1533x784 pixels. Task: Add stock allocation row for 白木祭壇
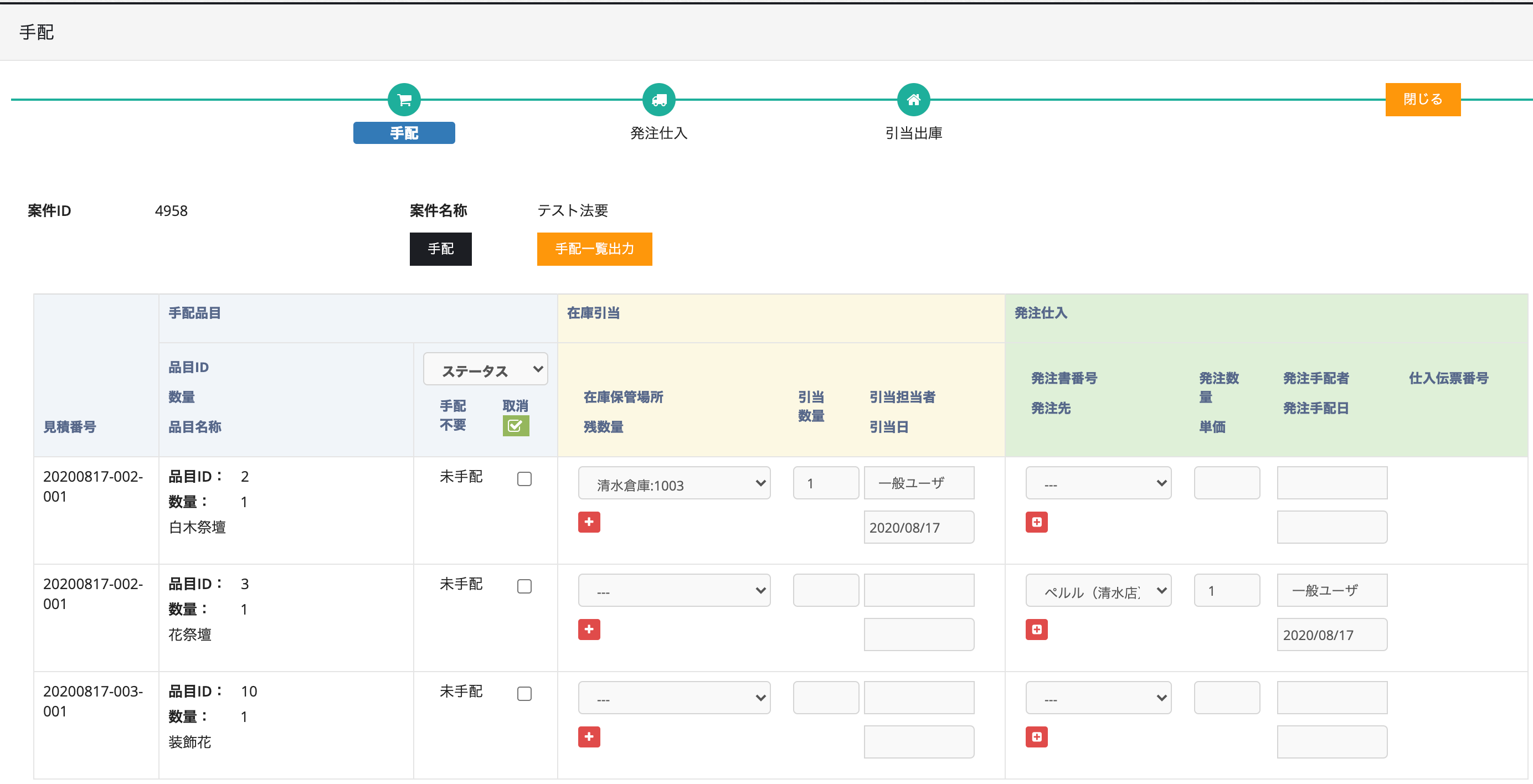click(589, 522)
